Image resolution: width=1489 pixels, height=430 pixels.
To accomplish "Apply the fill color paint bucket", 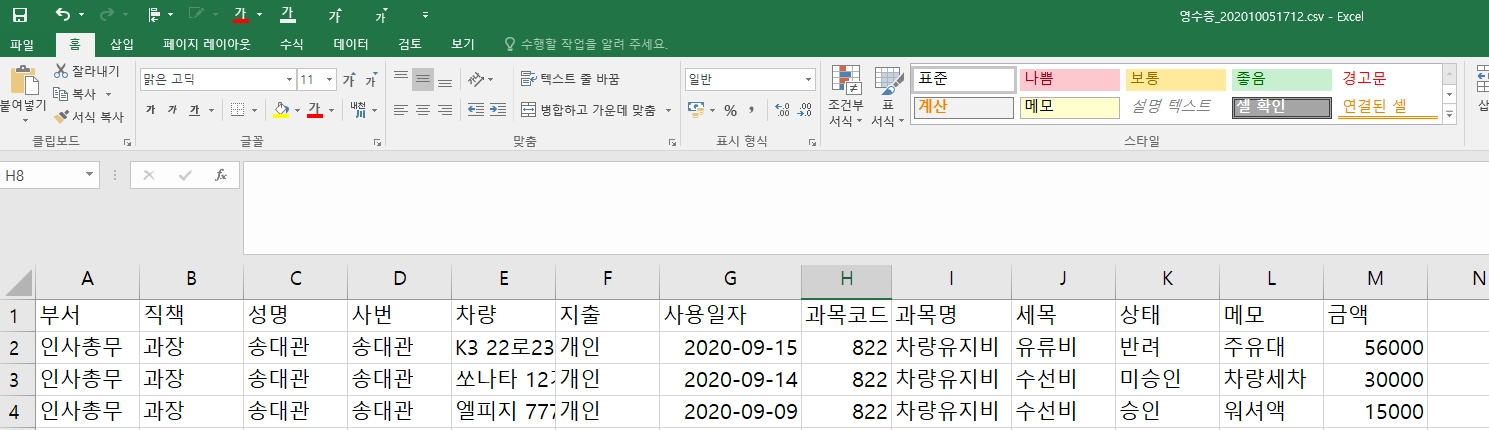I will click(281, 109).
